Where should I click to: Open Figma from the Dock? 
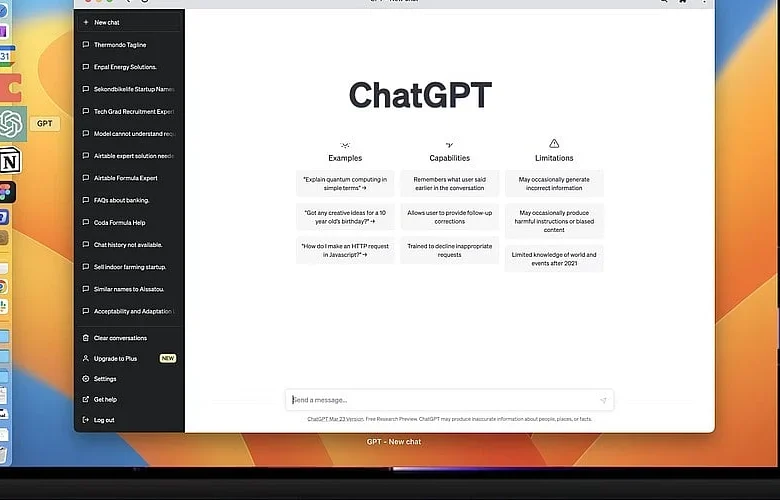[7, 192]
